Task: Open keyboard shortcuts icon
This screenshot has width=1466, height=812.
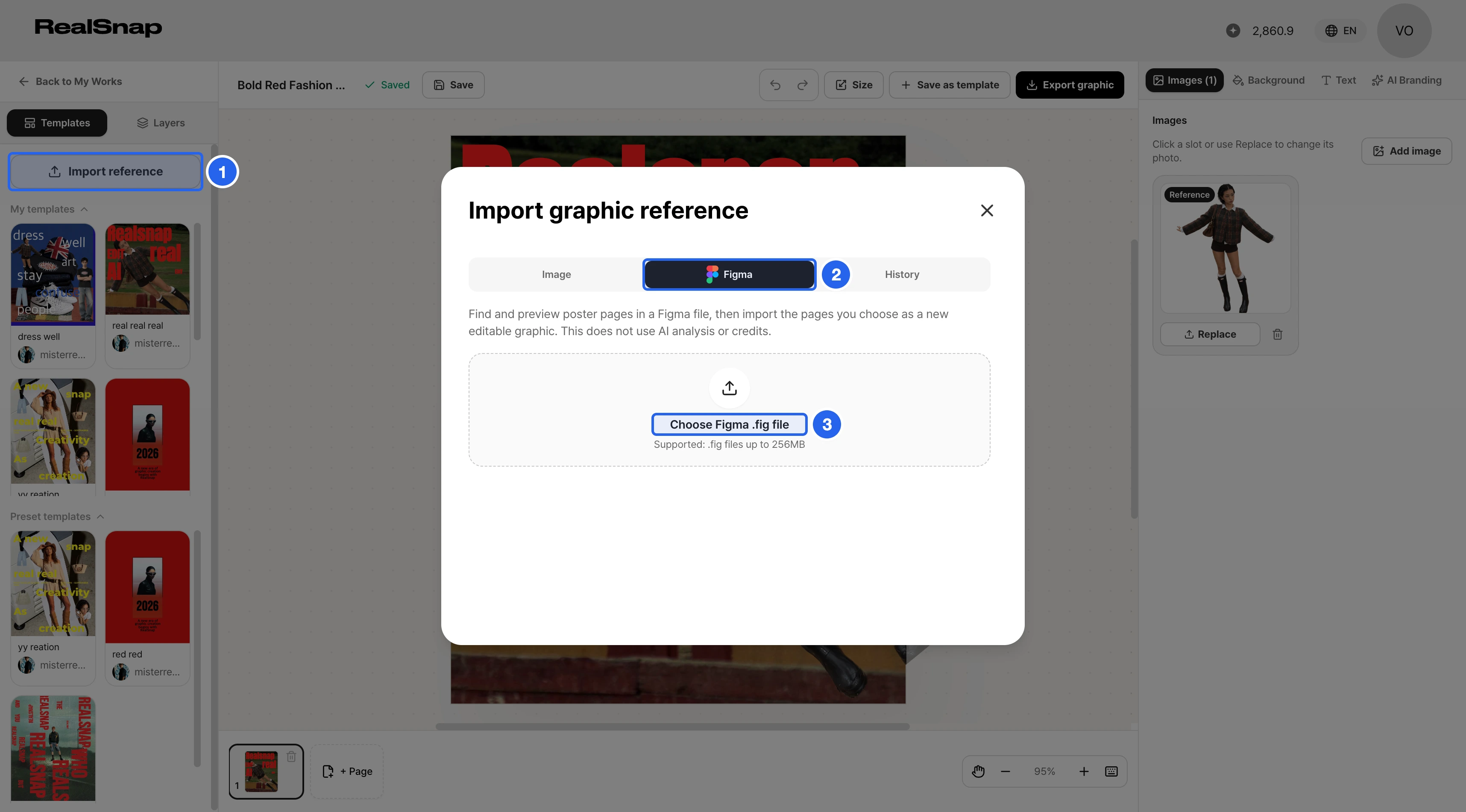Action: (x=1111, y=771)
